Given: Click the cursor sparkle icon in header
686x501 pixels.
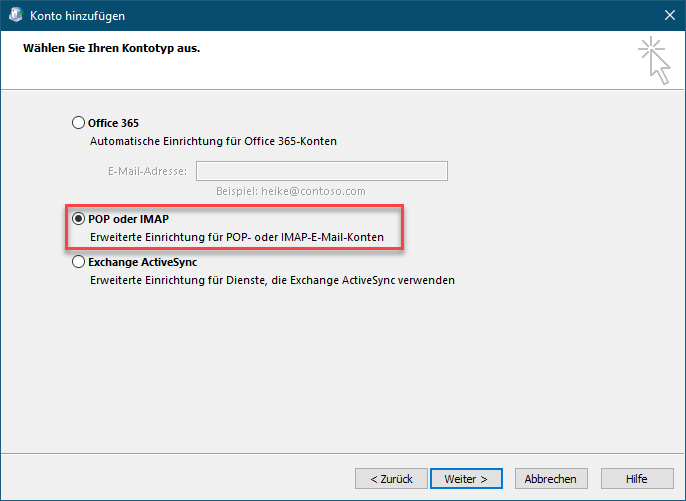Looking at the screenshot, I should (654, 60).
